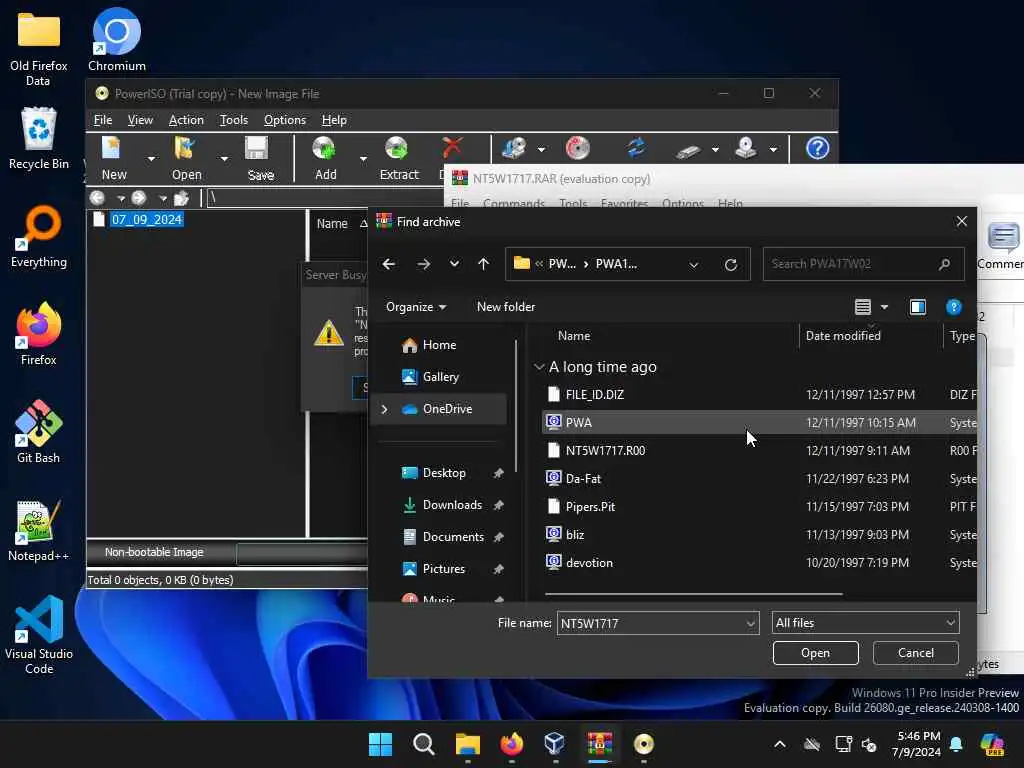Viewport: 1024px width, 768px height.
Task: Open the New button dropdown arrow in PowerISO
Action: (152, 159)
